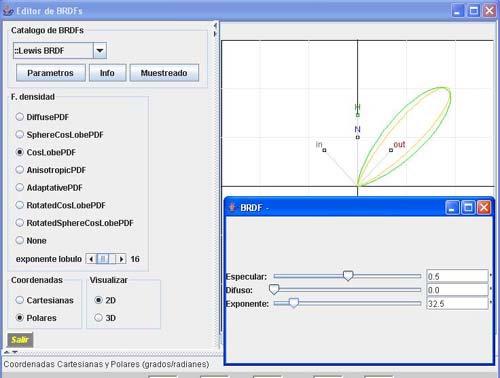
Task: Click the right arrow of exponente lobulo scrollbar
Action: [x=121, y=259]
